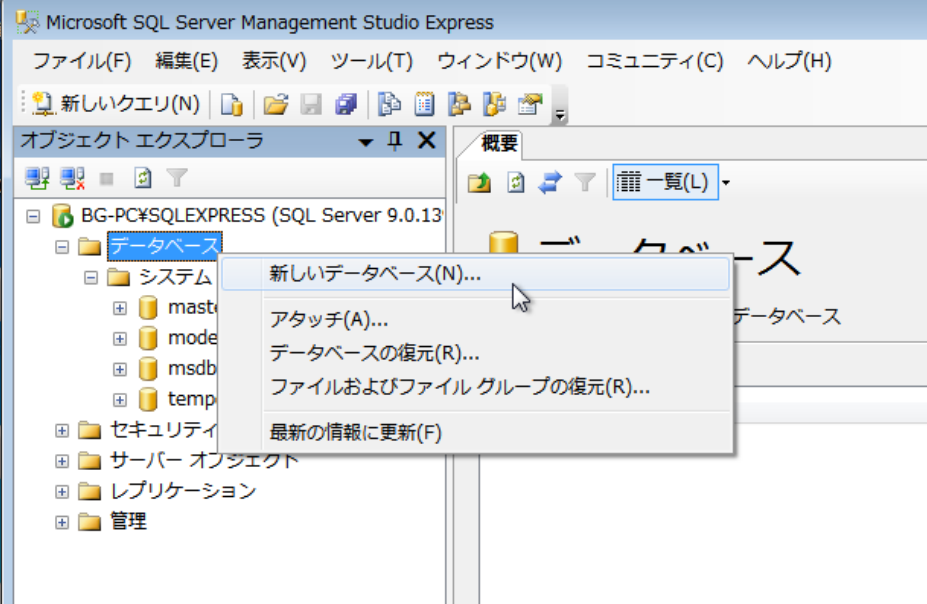The height and width of the screenshot is (604, 927).
Task: Expand the msdb database node
Action: point(119,369)
